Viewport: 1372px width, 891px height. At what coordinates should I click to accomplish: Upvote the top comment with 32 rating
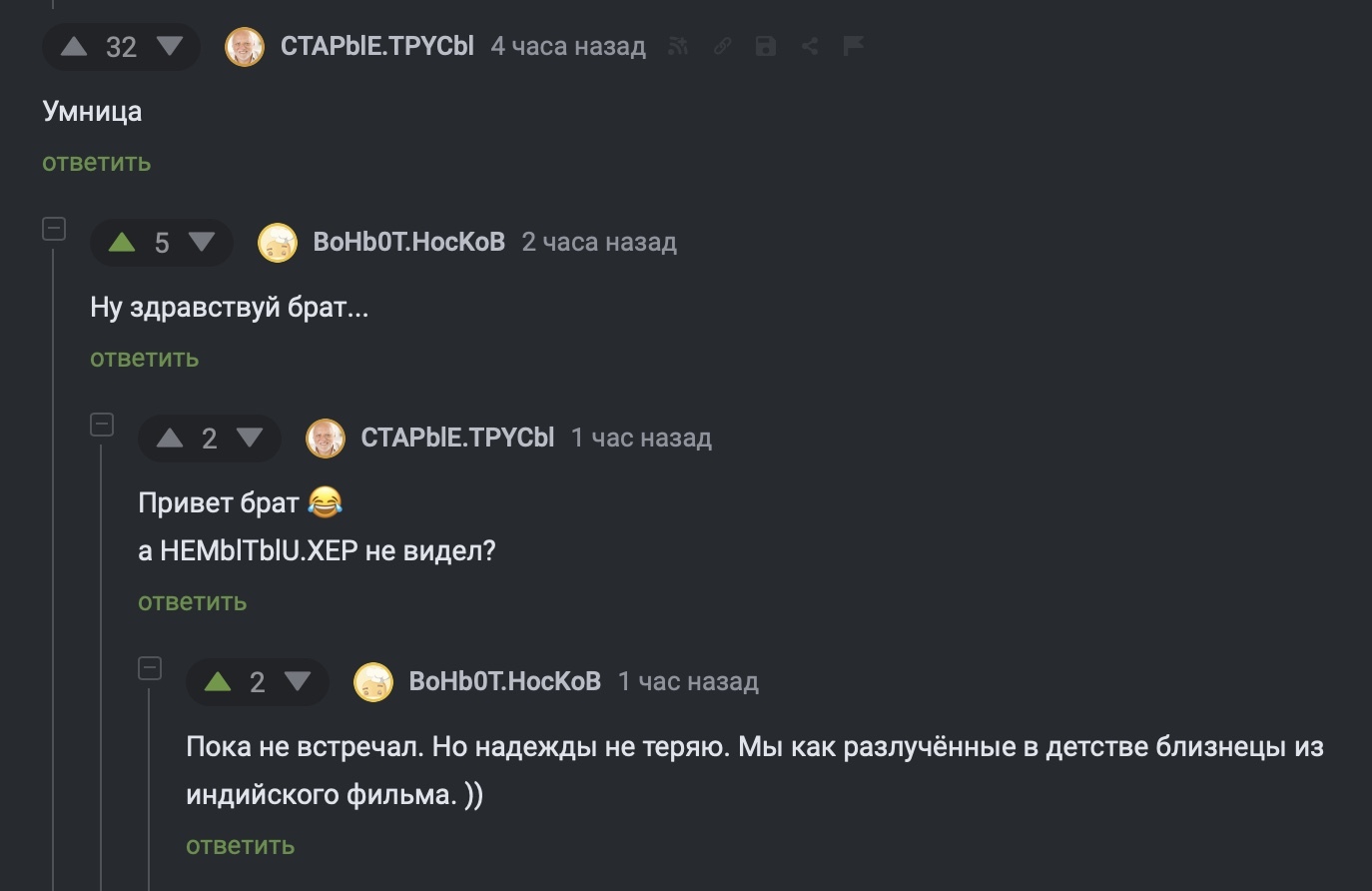[x=74, y=46]
